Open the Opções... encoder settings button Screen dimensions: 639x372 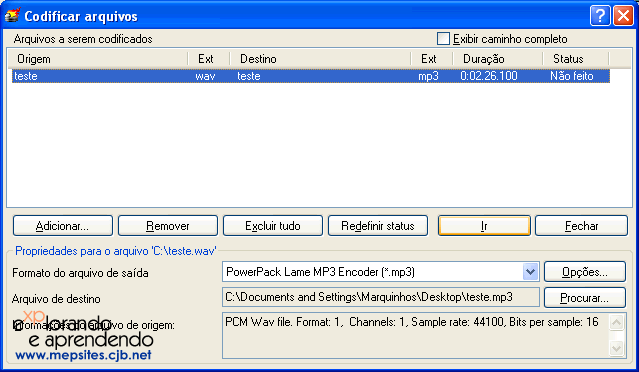(585, 272)
